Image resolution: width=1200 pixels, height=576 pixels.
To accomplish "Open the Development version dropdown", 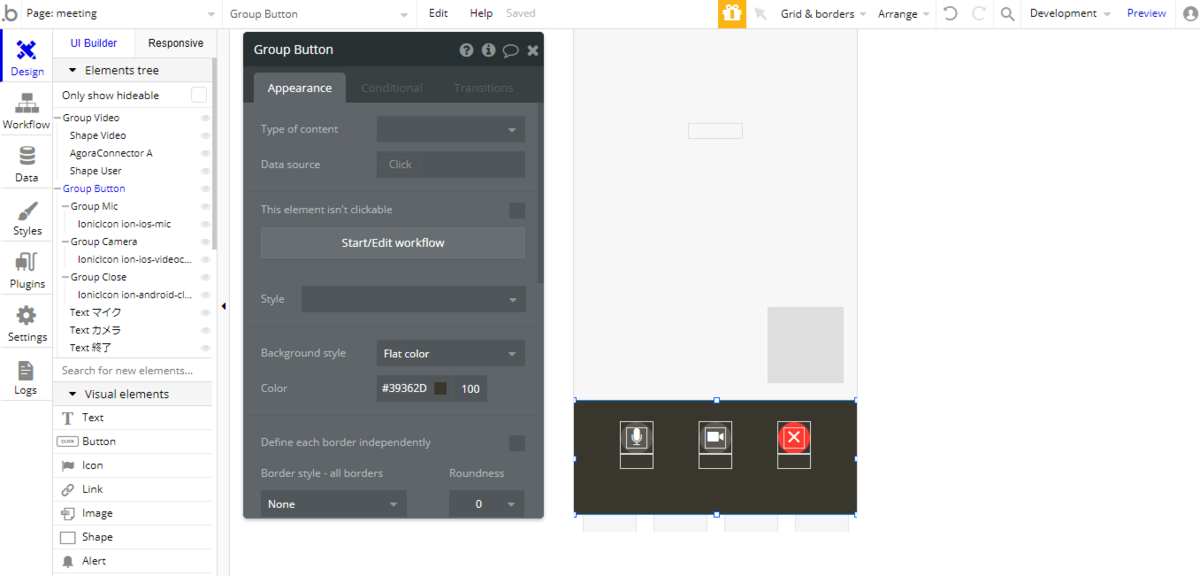I will [x=1070, y=14].
